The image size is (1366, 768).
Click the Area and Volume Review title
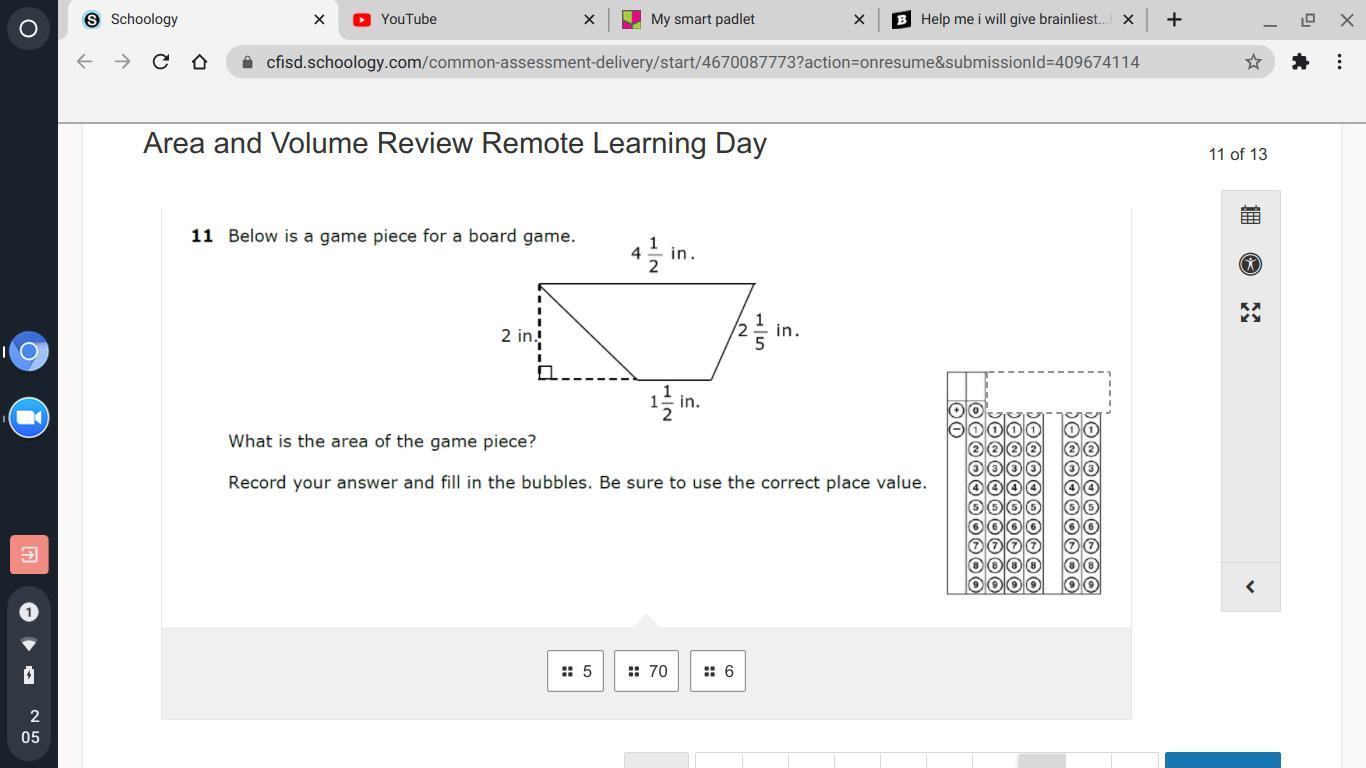tap(455, 143)
